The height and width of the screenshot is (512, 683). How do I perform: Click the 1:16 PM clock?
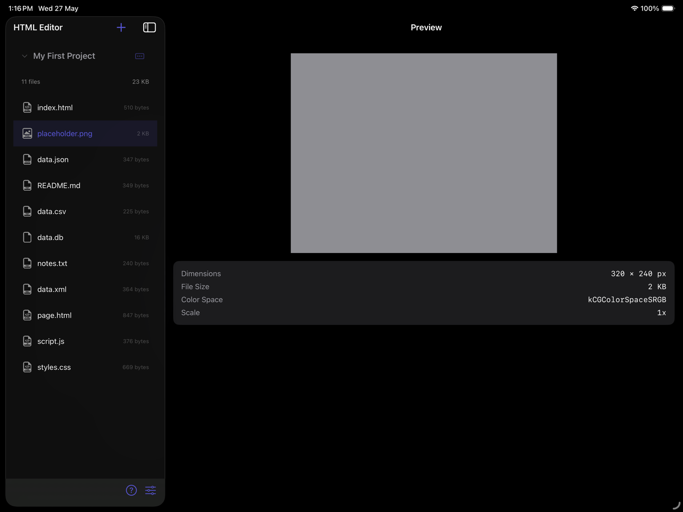(21, 8)
